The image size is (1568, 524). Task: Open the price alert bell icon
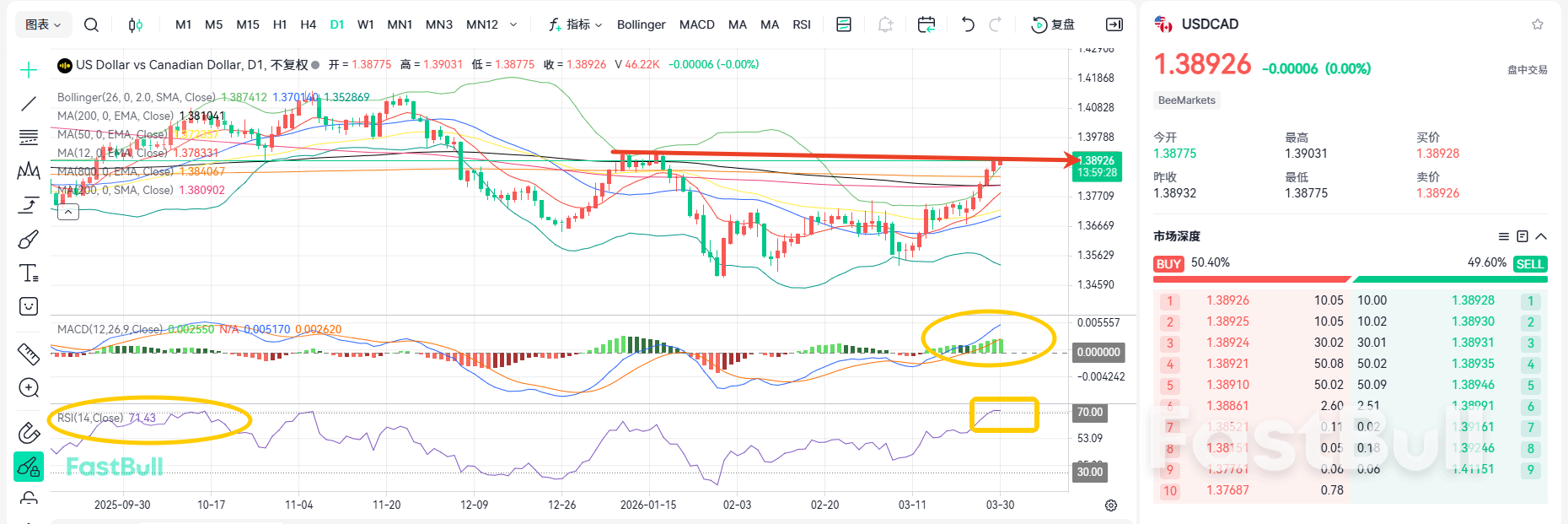click(x=885, y=24)
